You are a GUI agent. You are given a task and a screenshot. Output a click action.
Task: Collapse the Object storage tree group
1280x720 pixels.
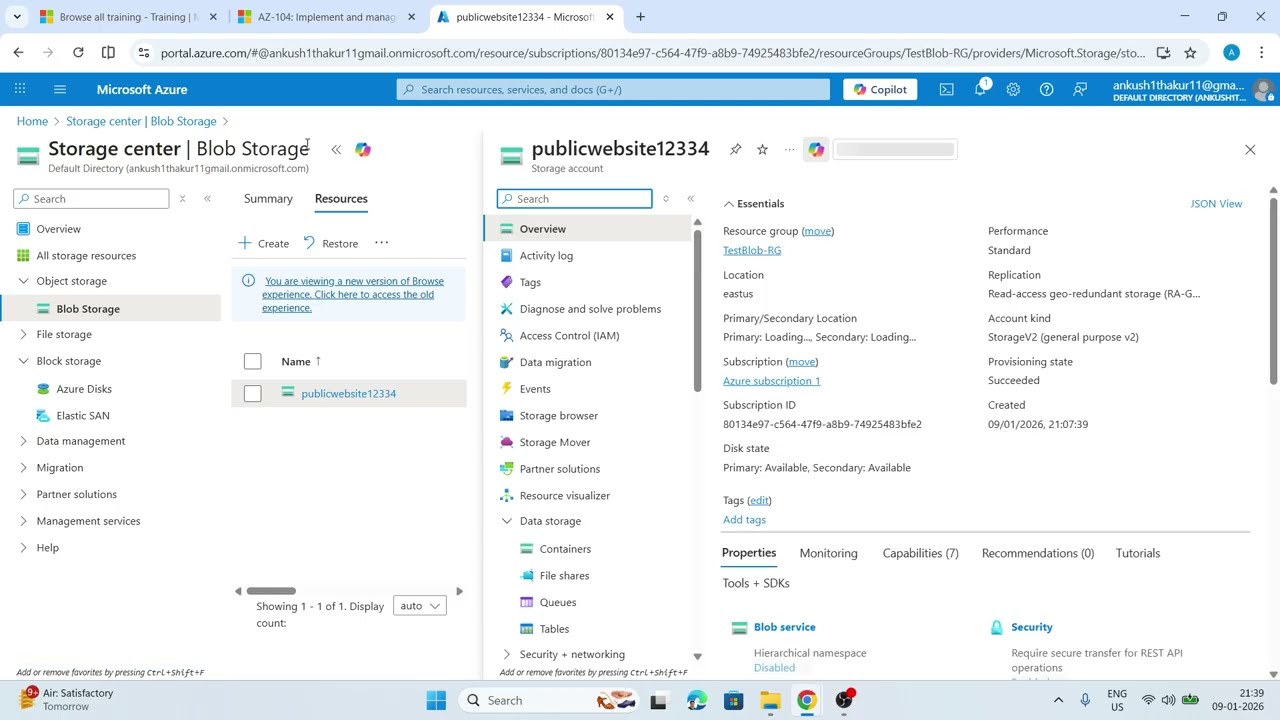pos(24,281)
